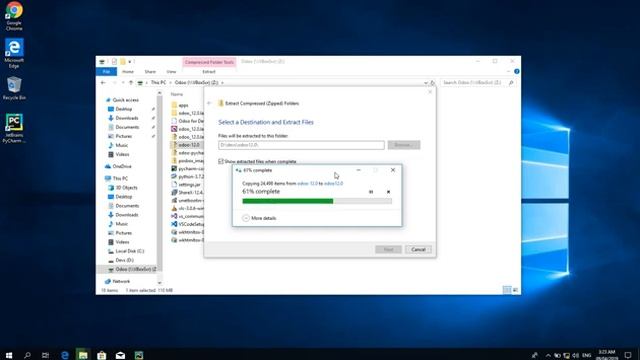Click ENG language indicator in tray
The image size is (640, 360).
[587, 355]
